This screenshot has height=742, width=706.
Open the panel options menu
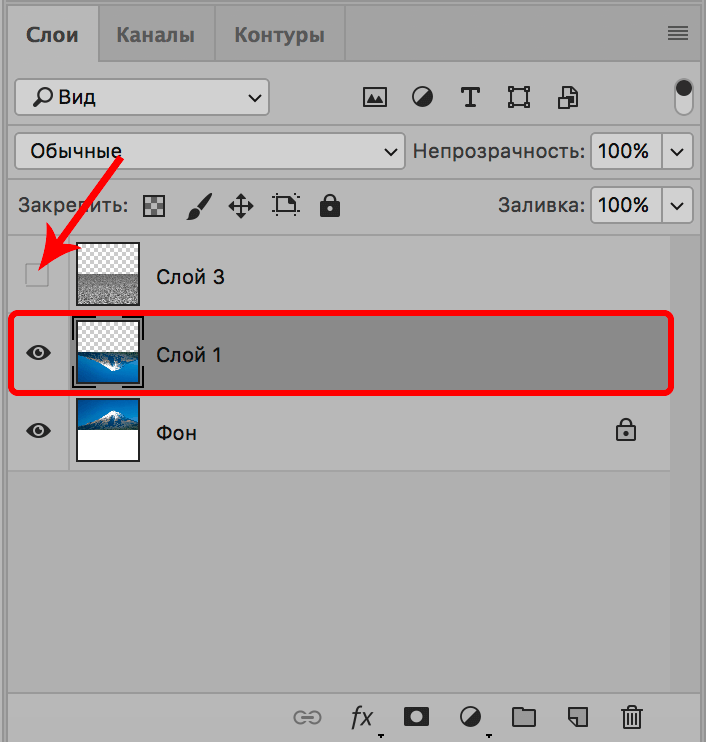pyautogui.click(x=678, y=34)
